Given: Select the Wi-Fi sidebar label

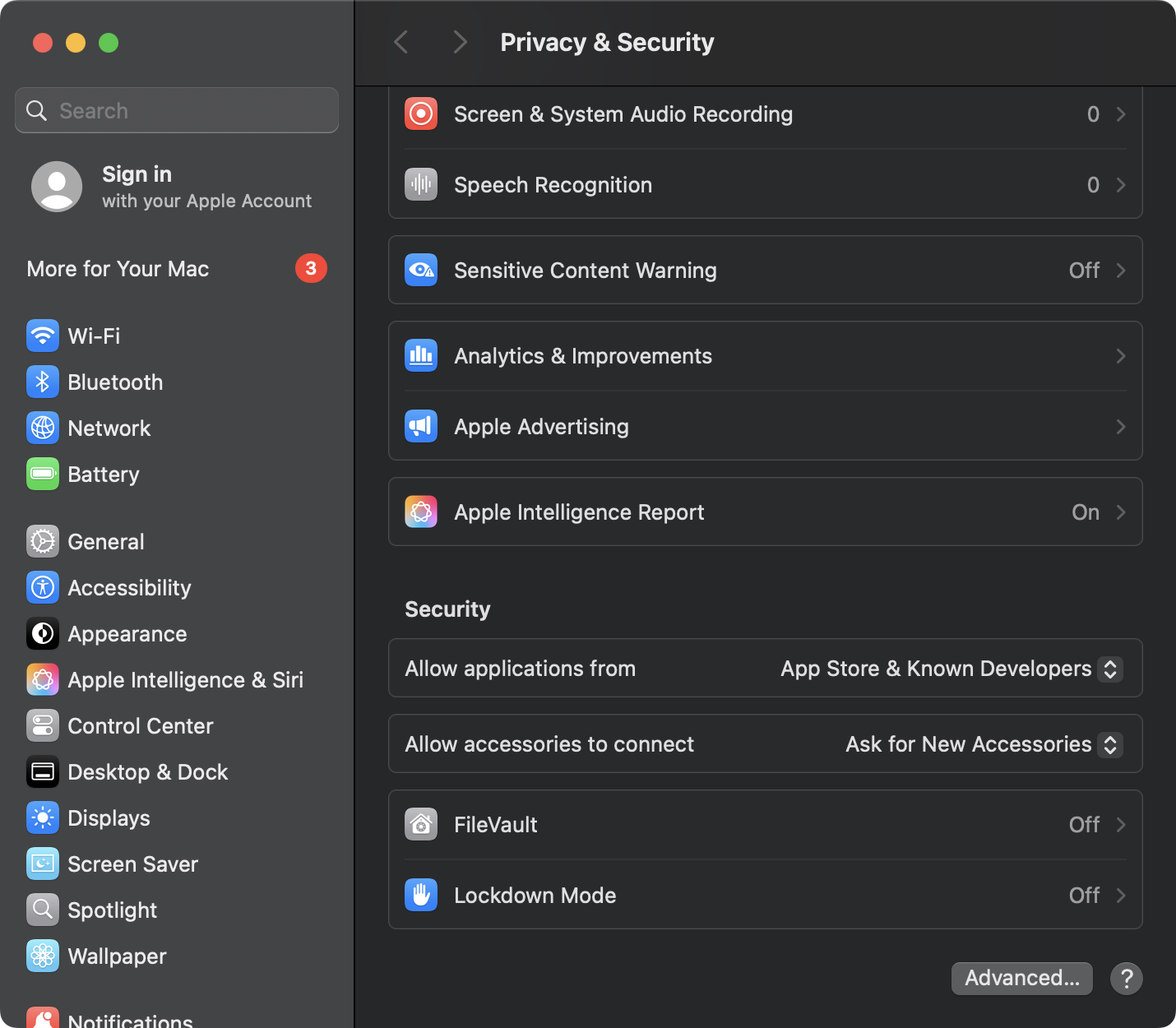Looking at the screenshot, I should [x=94, y=336].
